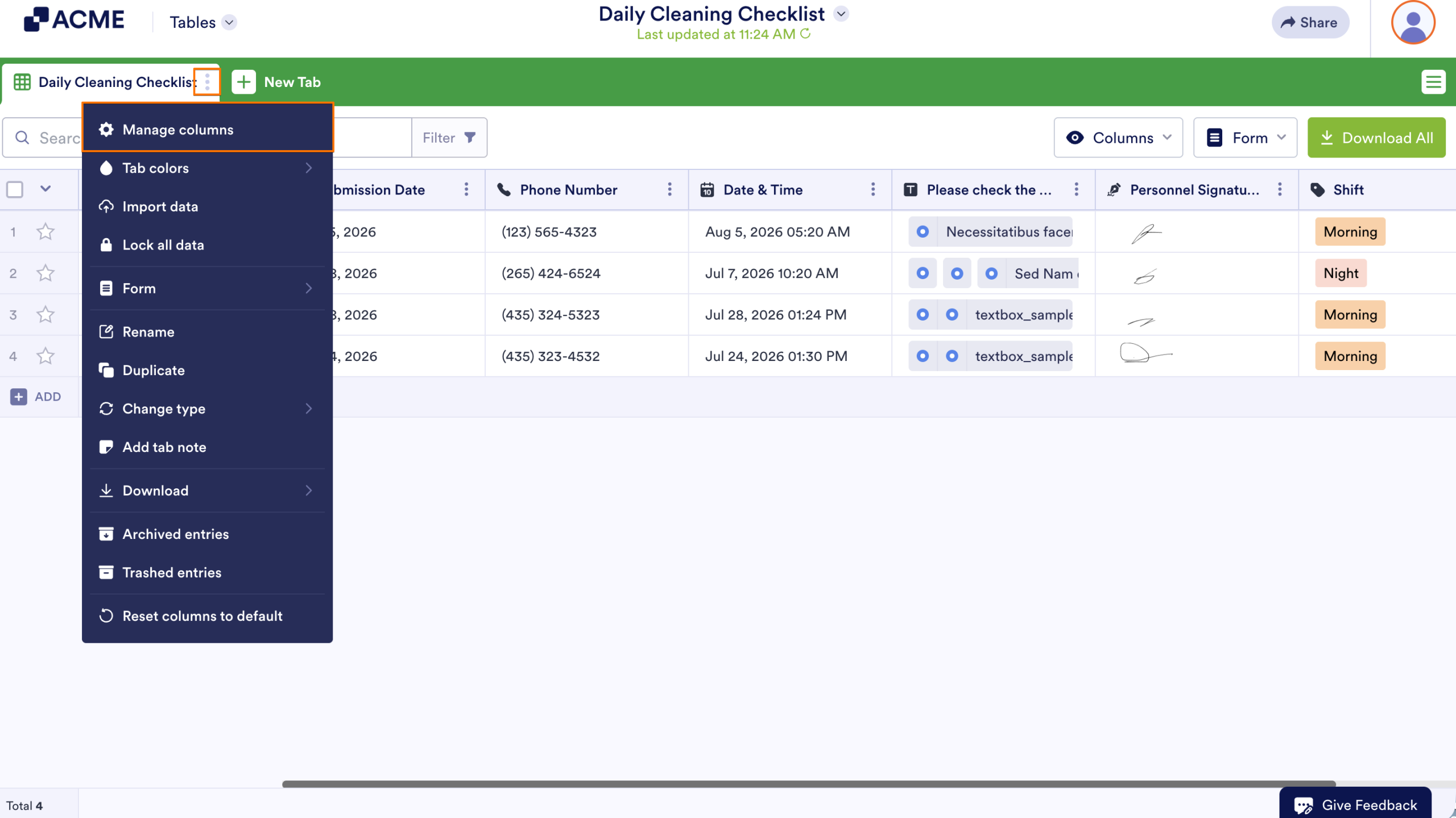
Task: Open Submission Date column options dots
Action: 466,190
